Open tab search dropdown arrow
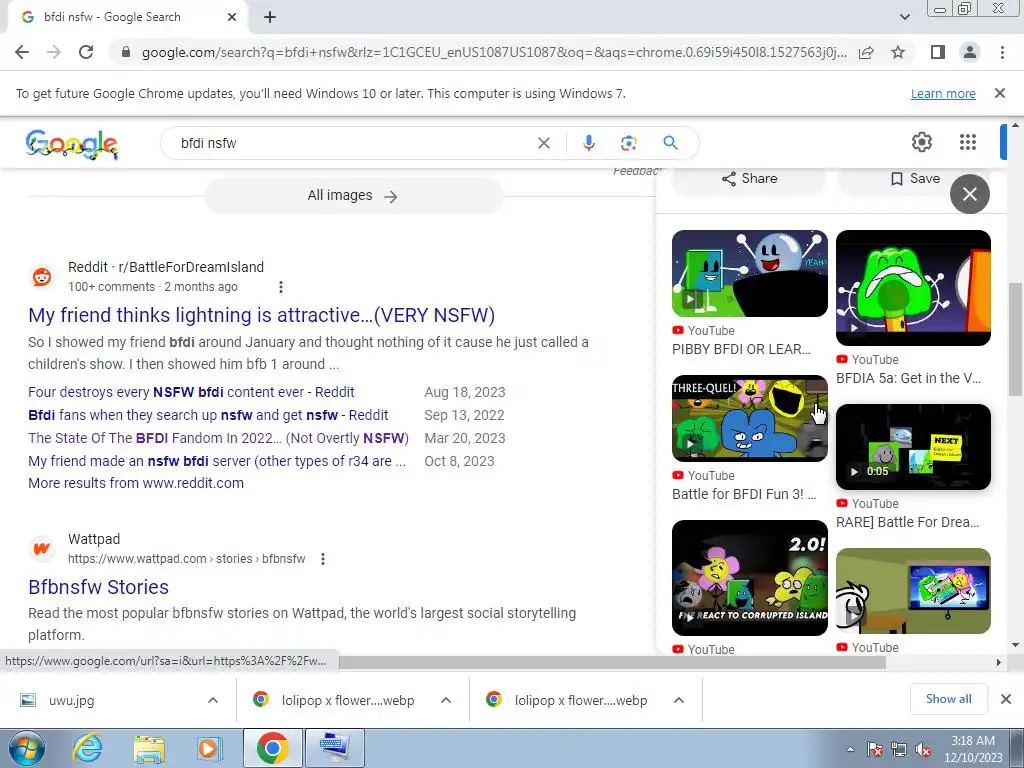The width and height of the screenshot is (1024, 768). [904, 17]
